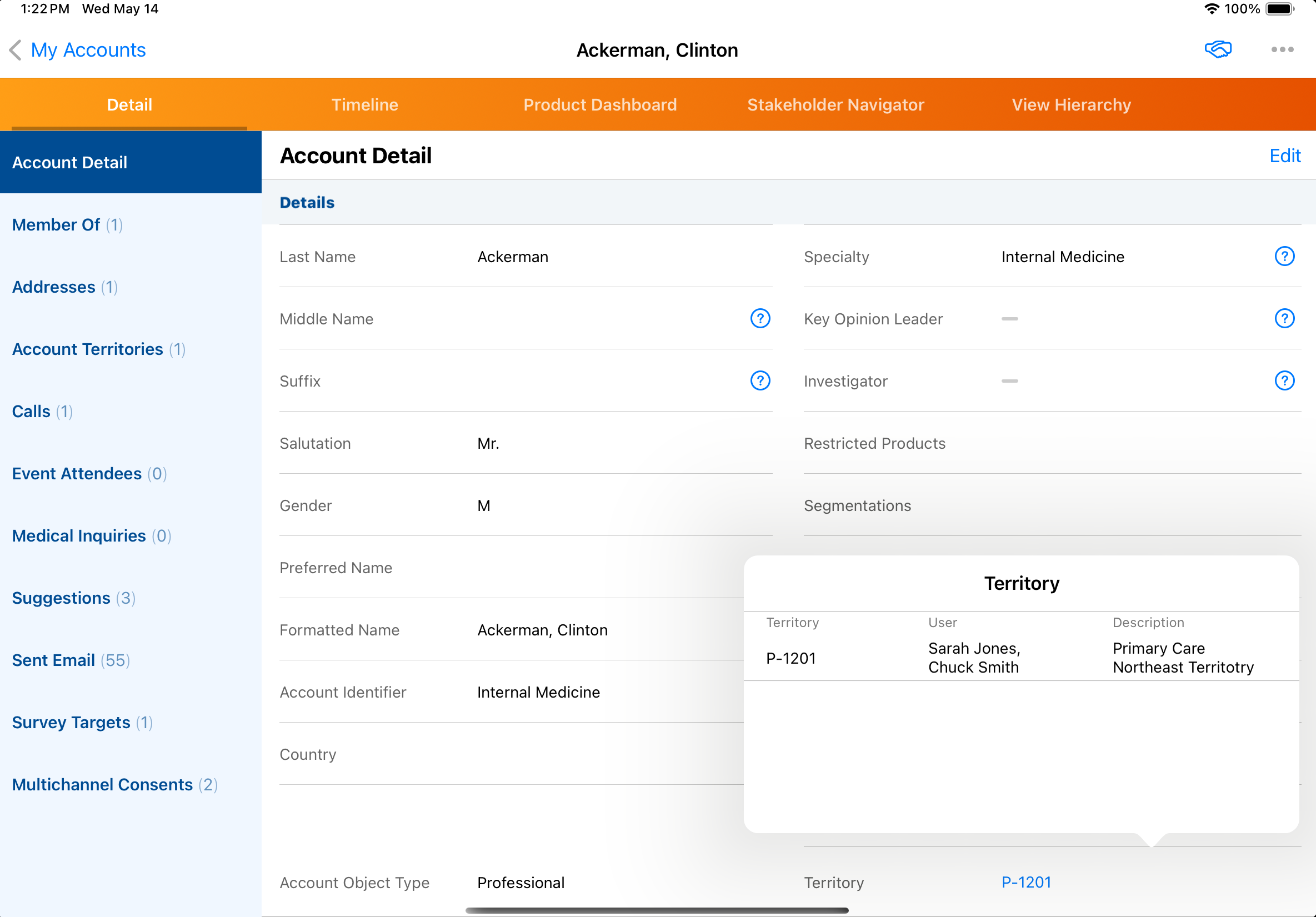Screen dimensions: 1316x917
Task: Show help for Middle Name field
Action: pos(760,319)
